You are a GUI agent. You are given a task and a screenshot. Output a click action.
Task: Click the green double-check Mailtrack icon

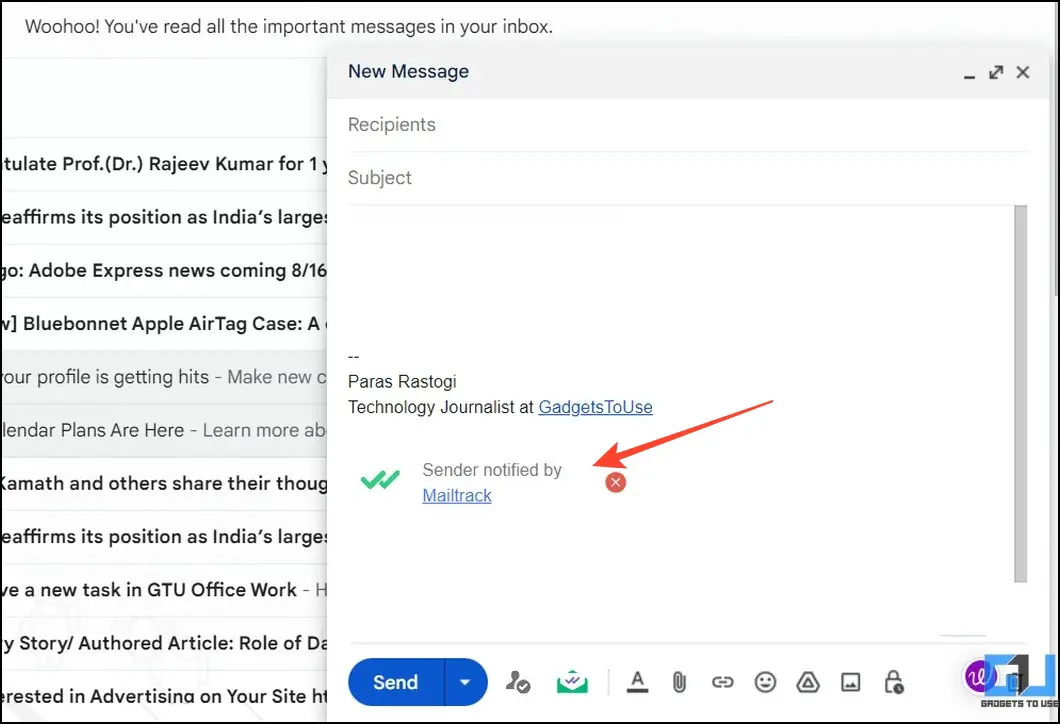point(380,480)
